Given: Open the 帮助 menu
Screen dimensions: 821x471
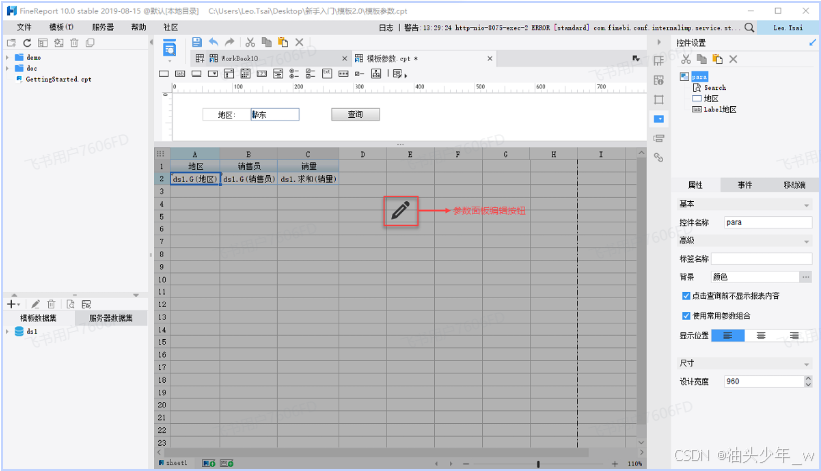Looking at the screenshot, I should (139, 27).
